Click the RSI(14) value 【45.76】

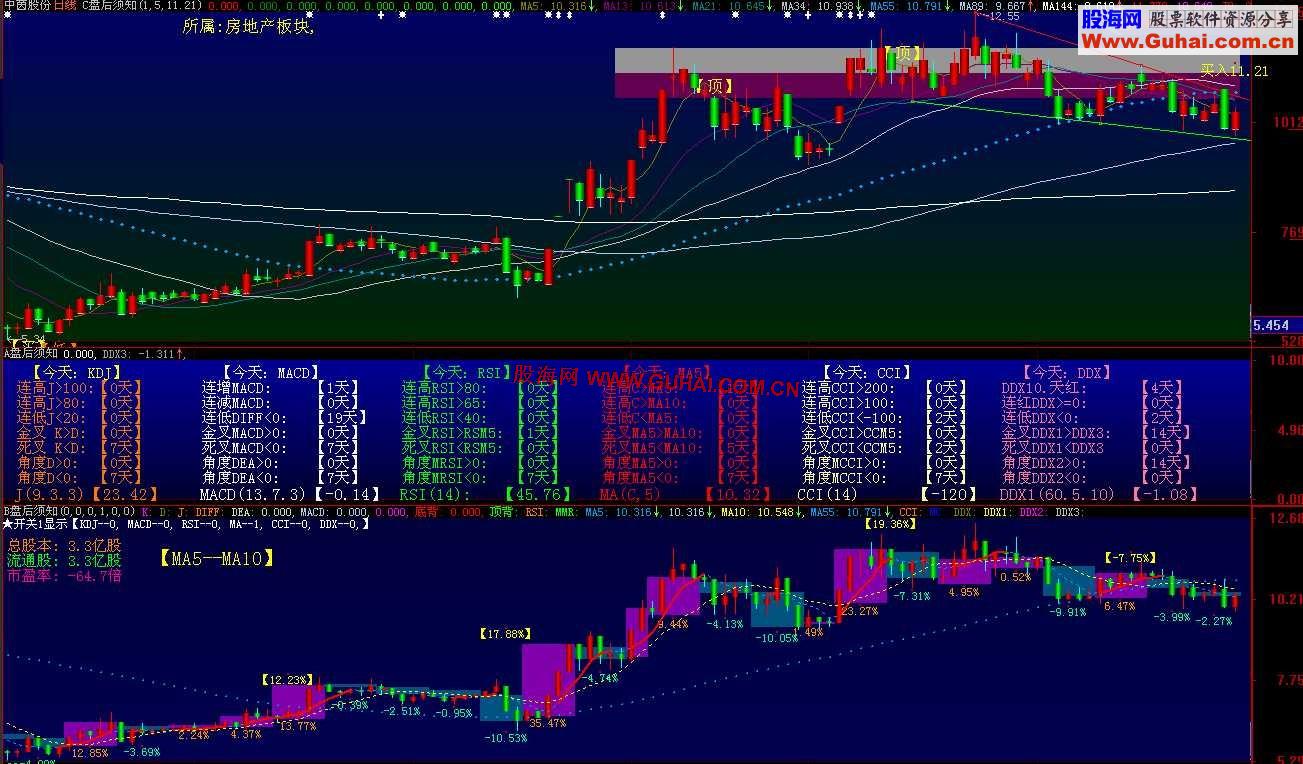pos(537,494)
